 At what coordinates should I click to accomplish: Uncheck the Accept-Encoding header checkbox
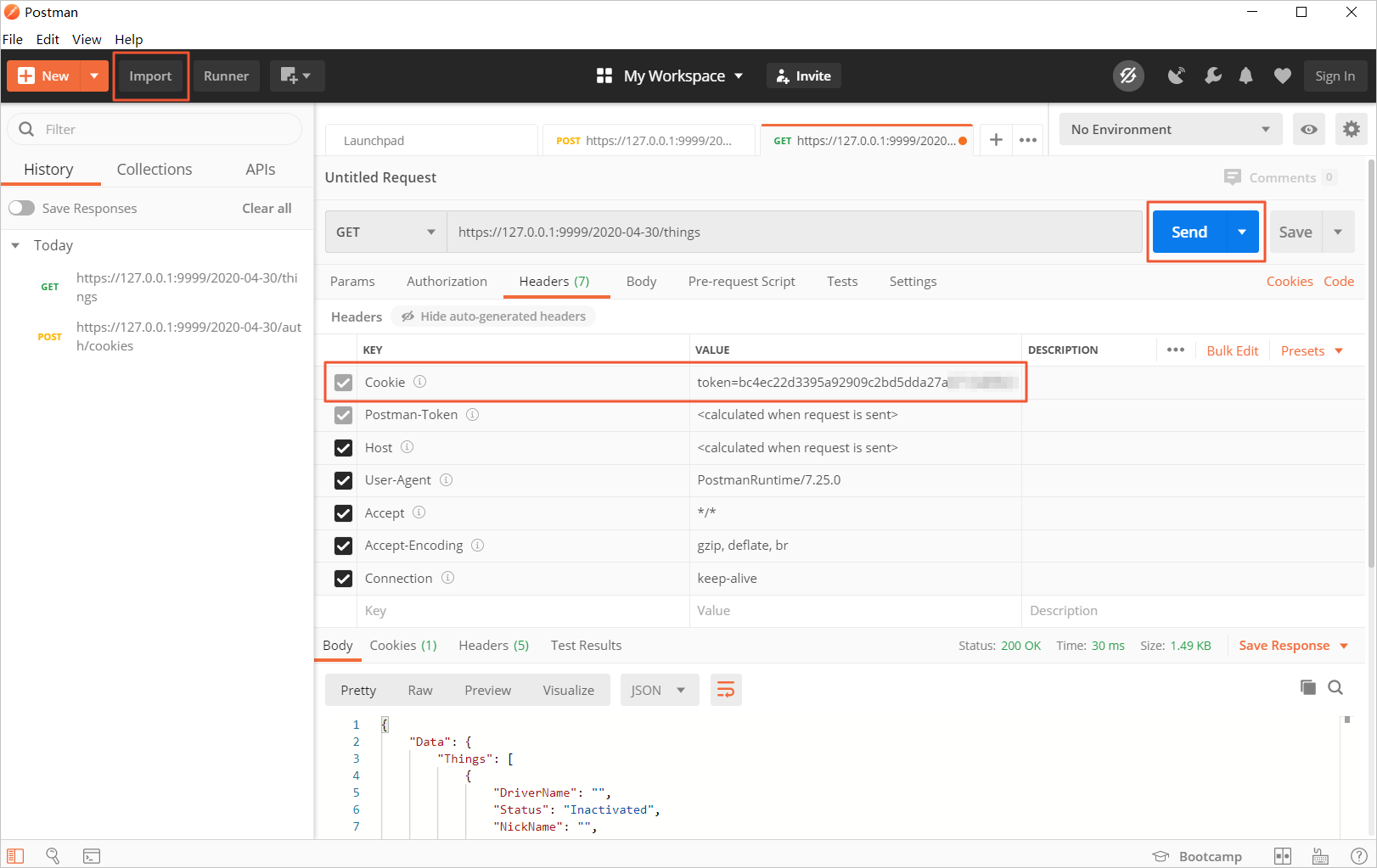(x=343, y=546)
